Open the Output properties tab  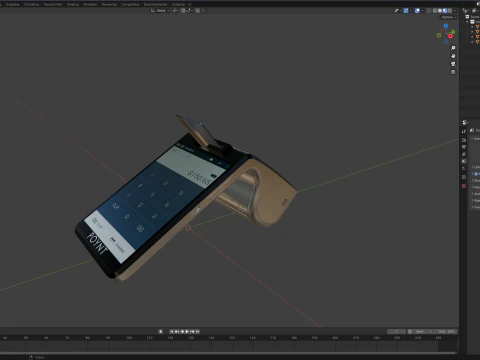[464, 147]
